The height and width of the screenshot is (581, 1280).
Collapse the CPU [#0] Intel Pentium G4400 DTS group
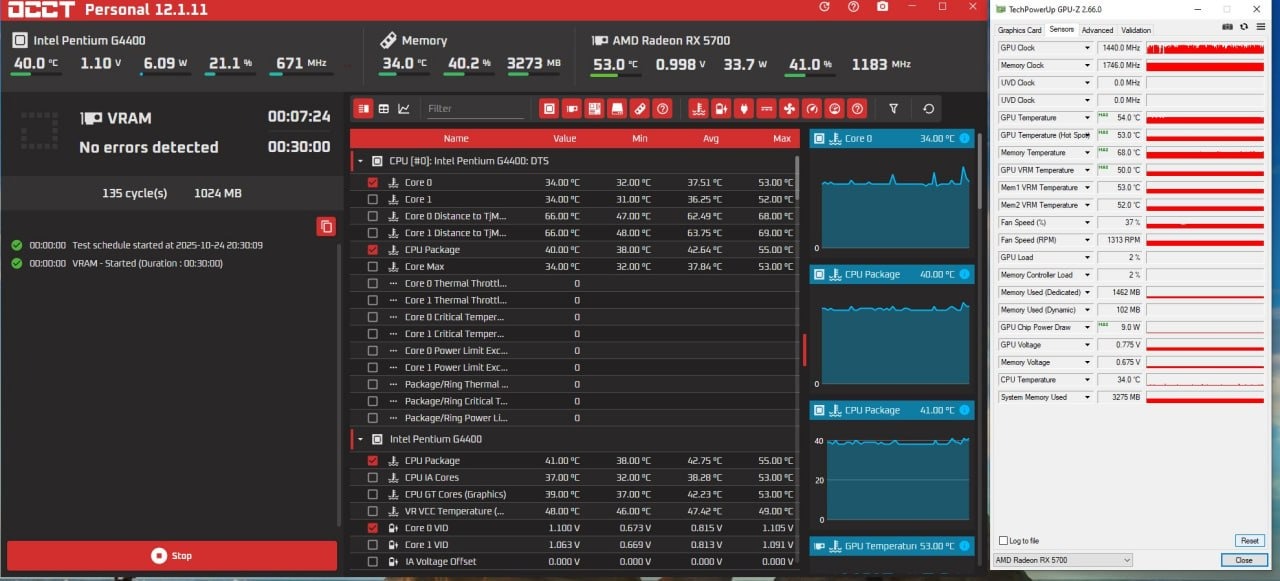[x=360, y=160]
